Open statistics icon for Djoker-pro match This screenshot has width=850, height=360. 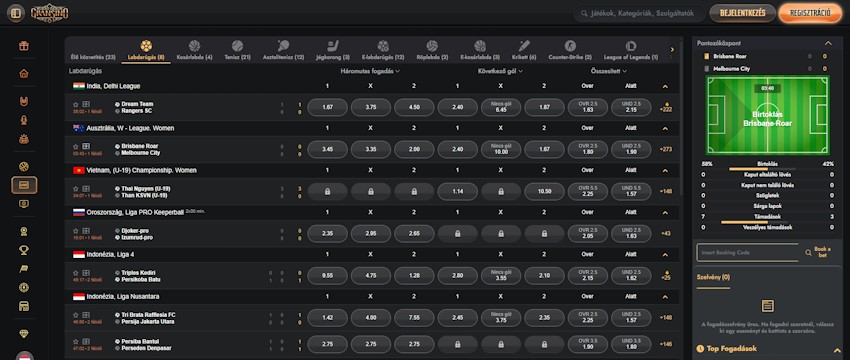[86, 231]
